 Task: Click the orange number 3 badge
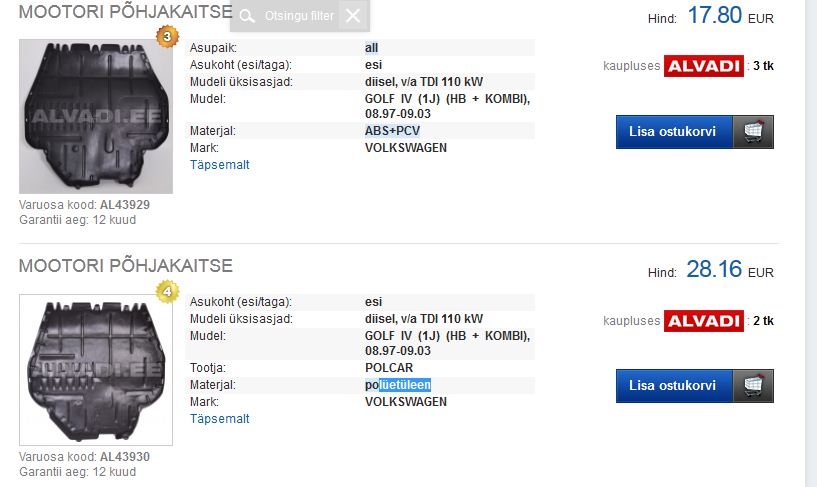coord(167,36)
